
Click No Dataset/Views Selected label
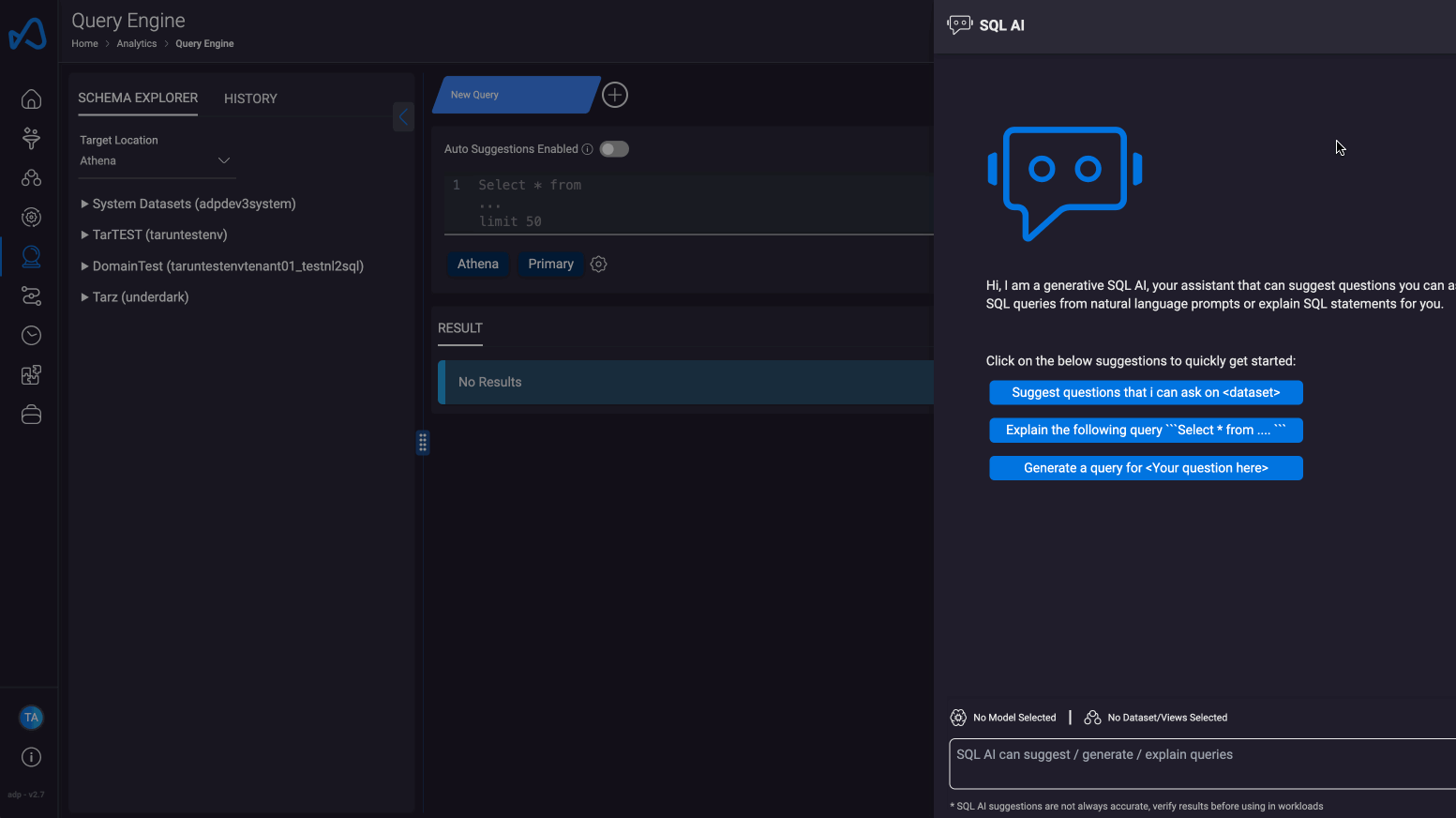[1167, 718]
